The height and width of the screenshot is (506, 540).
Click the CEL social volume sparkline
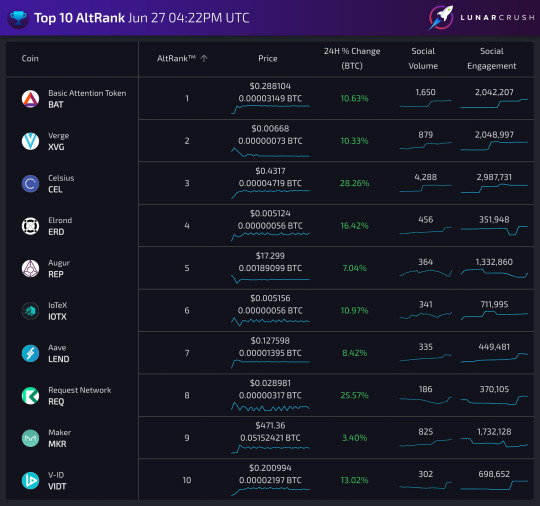(x=426, y=188)
